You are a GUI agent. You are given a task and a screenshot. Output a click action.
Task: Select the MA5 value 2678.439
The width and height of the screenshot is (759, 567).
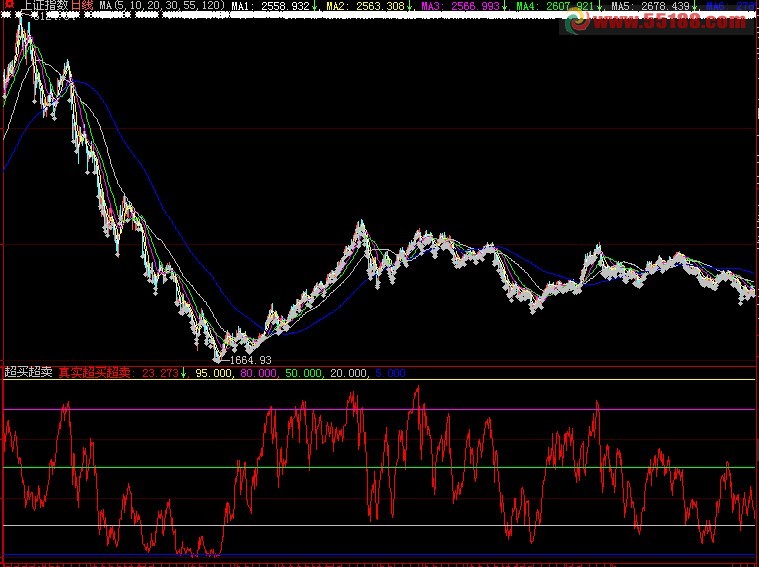tap(666, 6)
